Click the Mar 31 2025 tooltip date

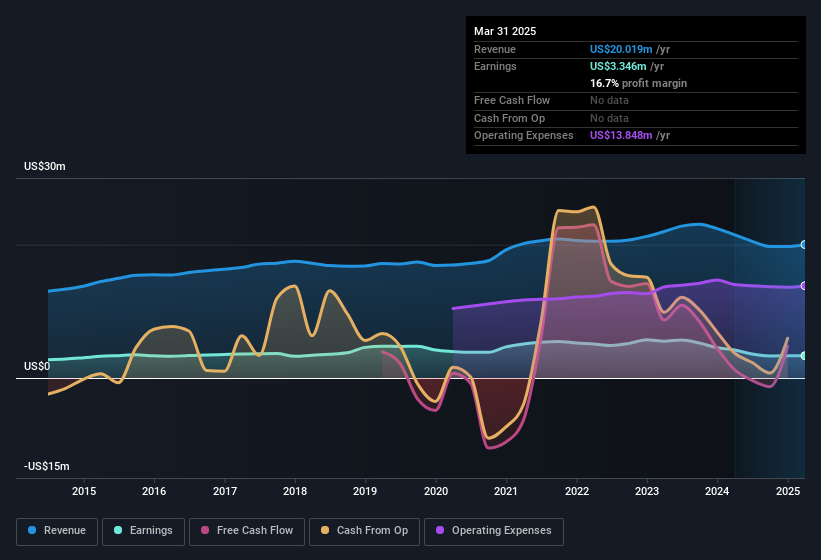tap(505, 31)
